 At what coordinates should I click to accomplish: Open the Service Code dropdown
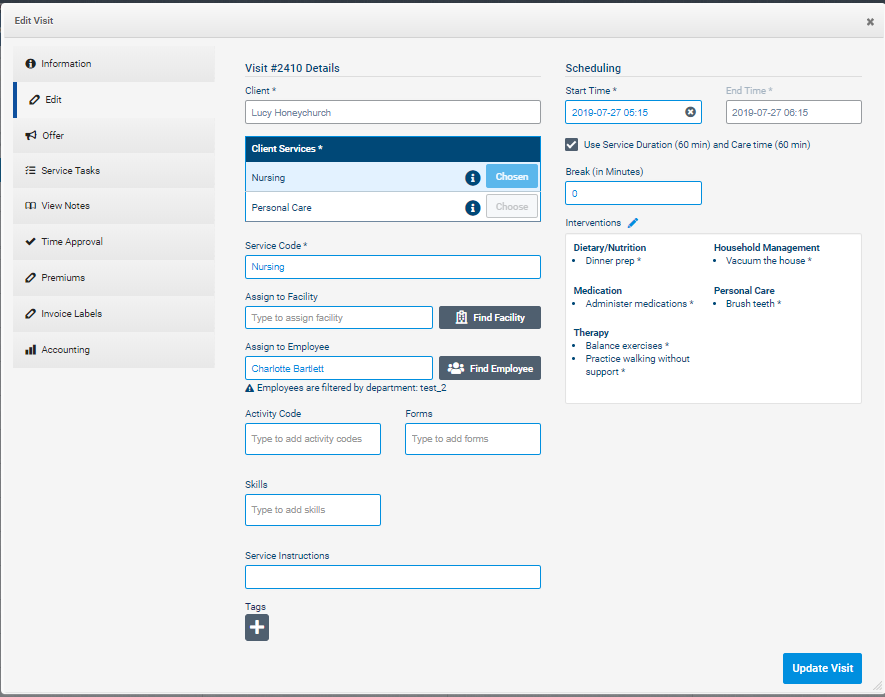[392, 267]
